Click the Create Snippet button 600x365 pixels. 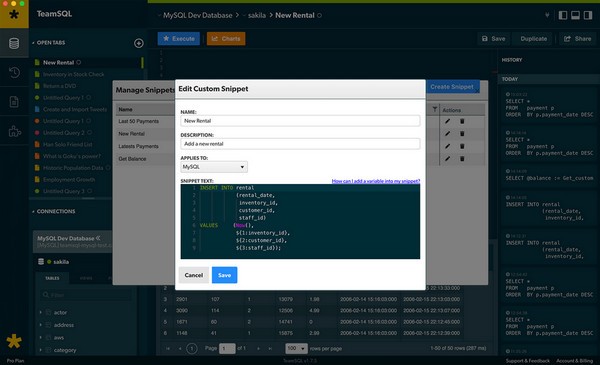point(452,87)
